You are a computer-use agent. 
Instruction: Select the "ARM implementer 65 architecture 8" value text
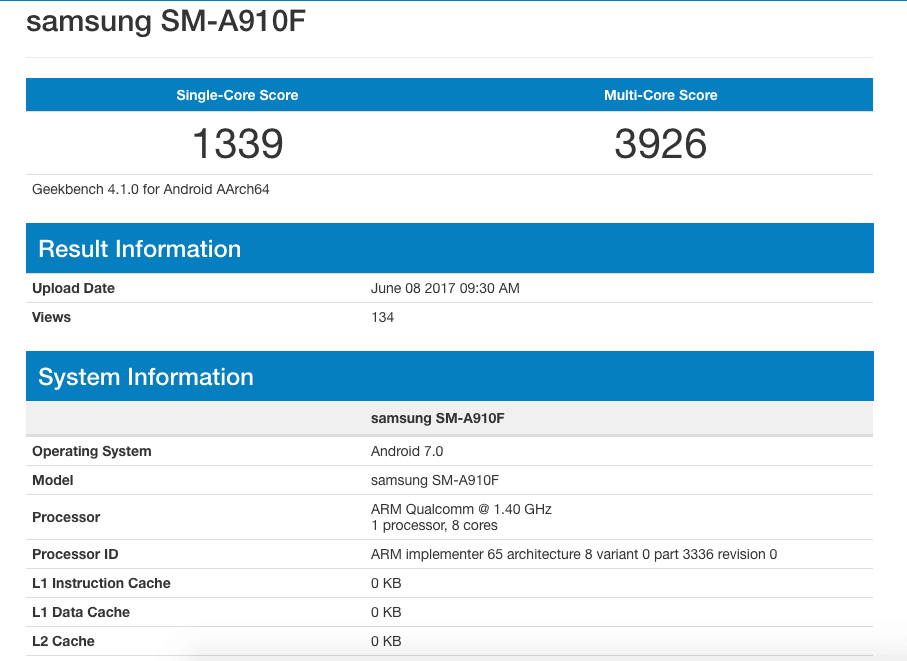tap(481, 554)
